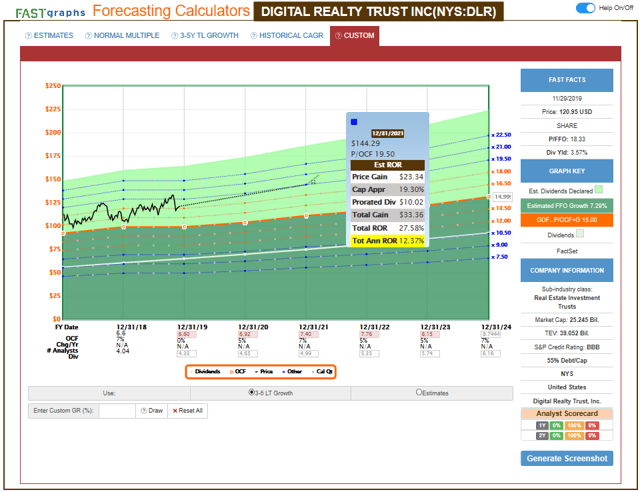The height and width of the screenshot is (492, 640).
Task: Click the 12/31/2021 date label in tooltip
Action: click(x=387, y=134)
